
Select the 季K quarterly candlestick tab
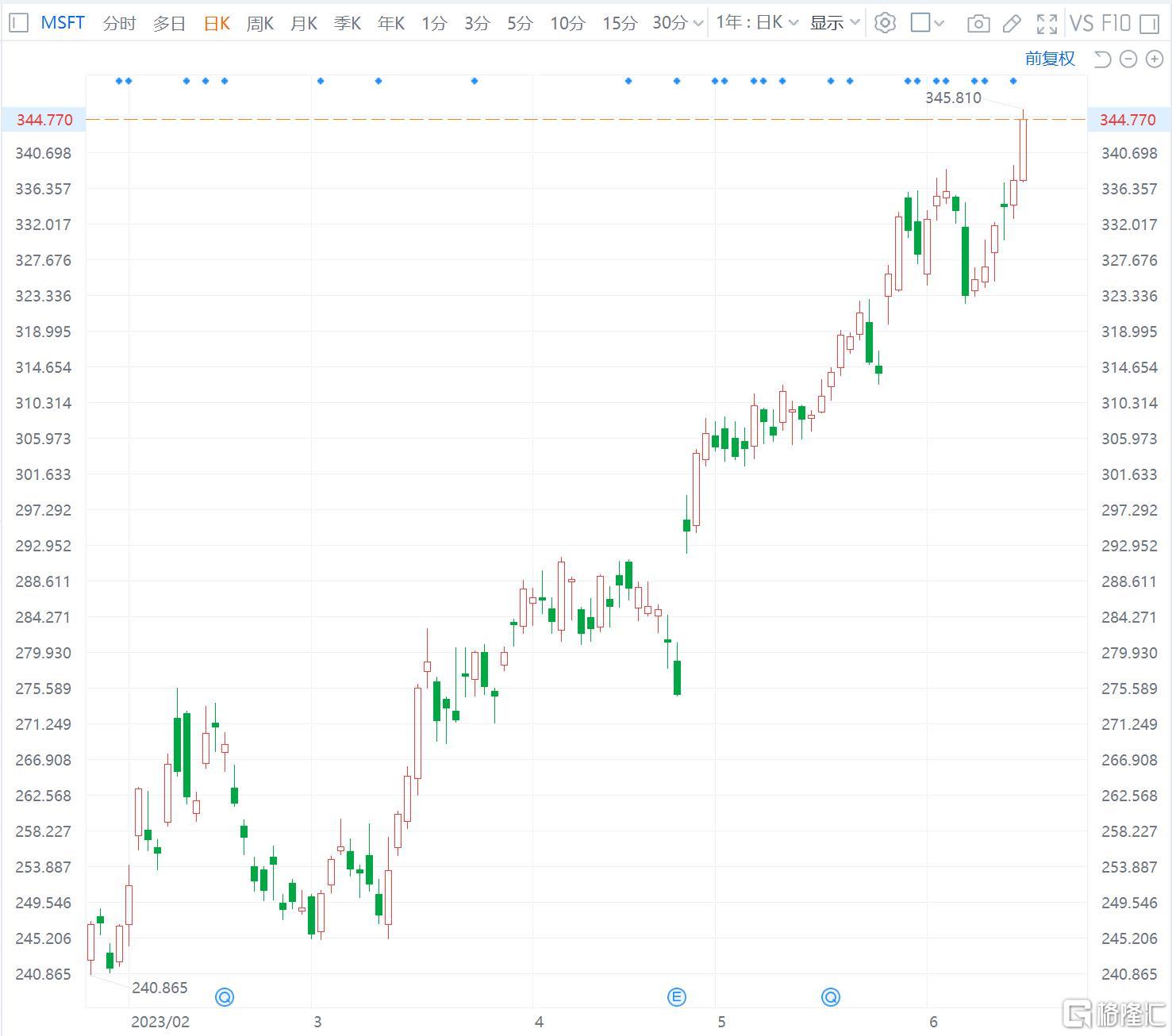click(x=348, y=24)
